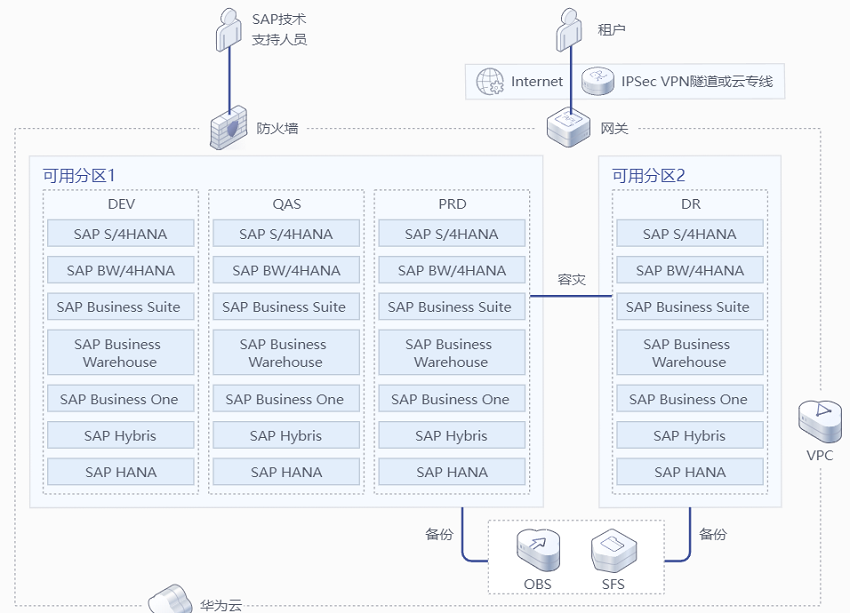Click the SAP技术支持人员 person icon
This screenshot has height=613, width=850.
[229, 30]
